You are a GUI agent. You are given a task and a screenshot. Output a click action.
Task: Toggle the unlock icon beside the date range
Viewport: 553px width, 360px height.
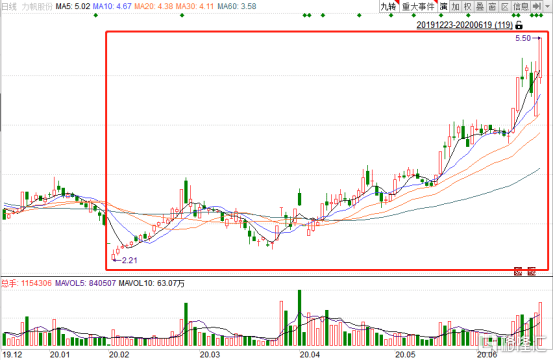[x=519, y=25]
